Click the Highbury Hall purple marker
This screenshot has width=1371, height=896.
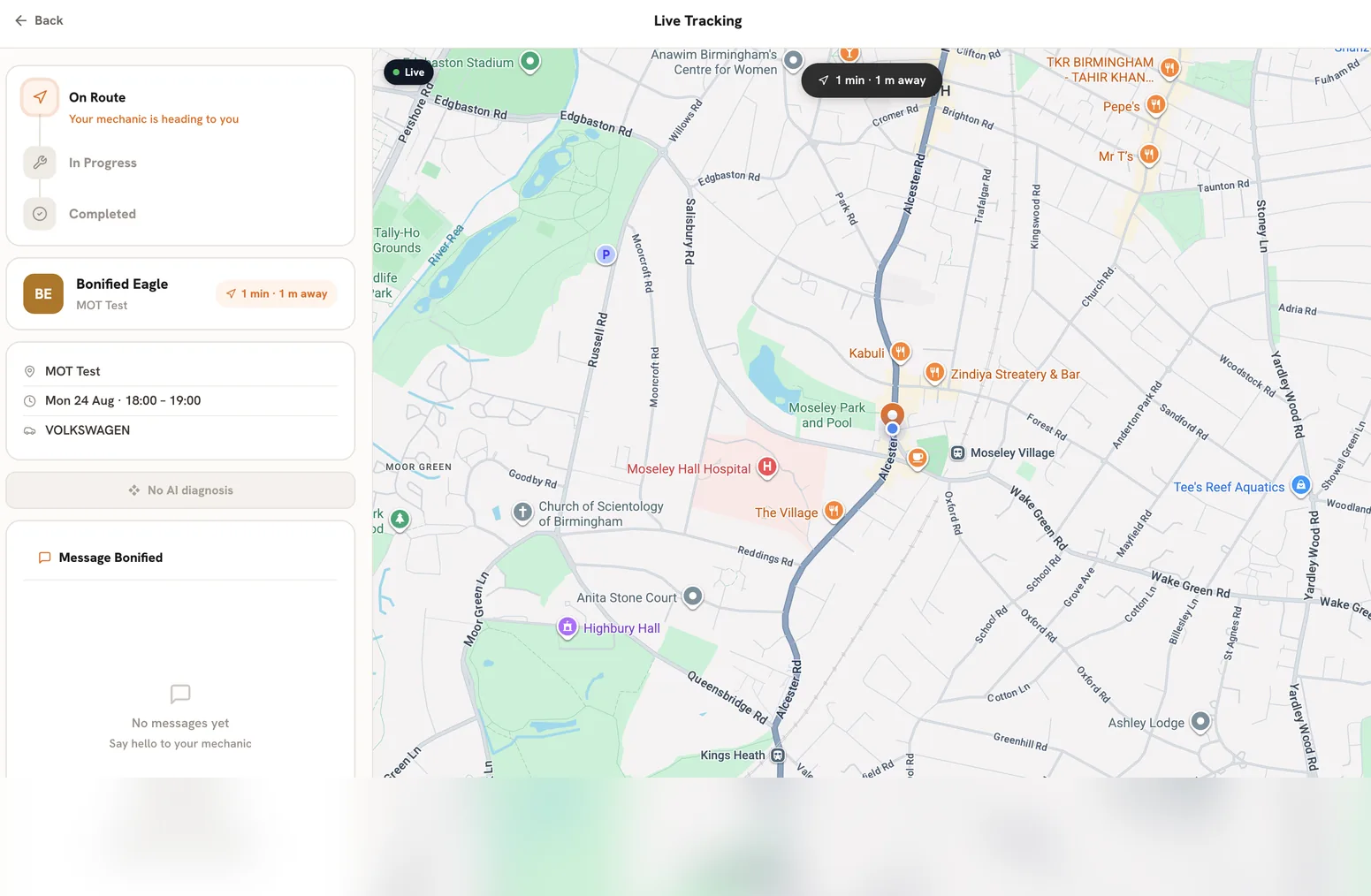click(x=567, y=627)
